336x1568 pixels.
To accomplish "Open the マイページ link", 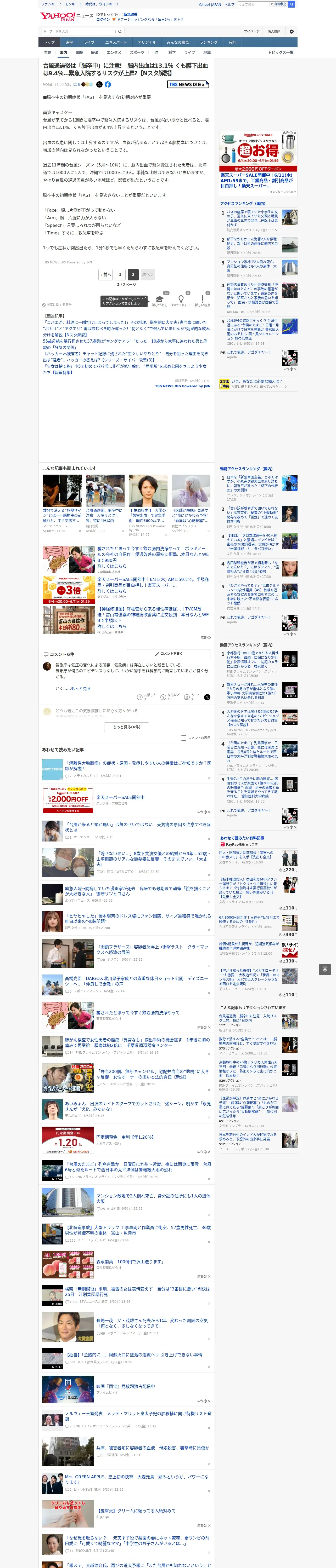I will tap(252, 31).
